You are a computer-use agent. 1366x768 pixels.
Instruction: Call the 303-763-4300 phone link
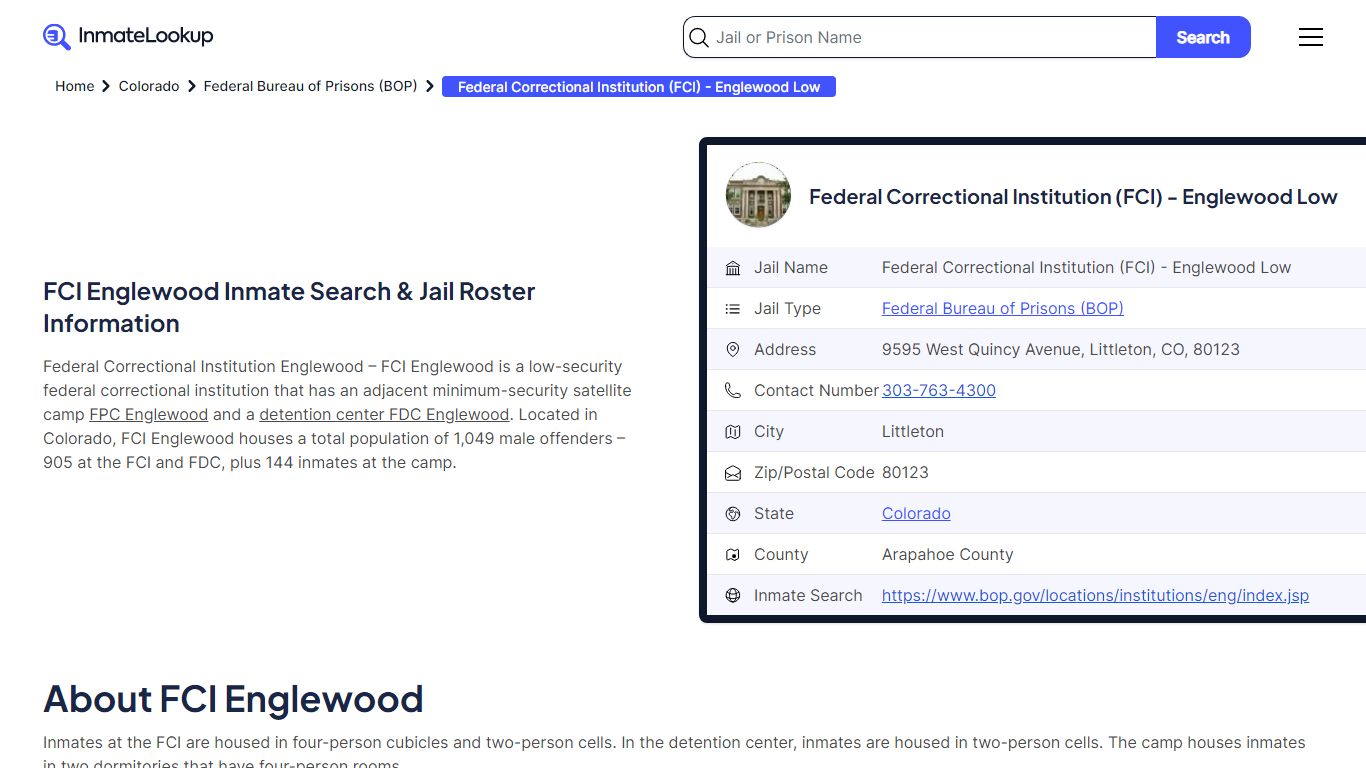tap(938, 391)
